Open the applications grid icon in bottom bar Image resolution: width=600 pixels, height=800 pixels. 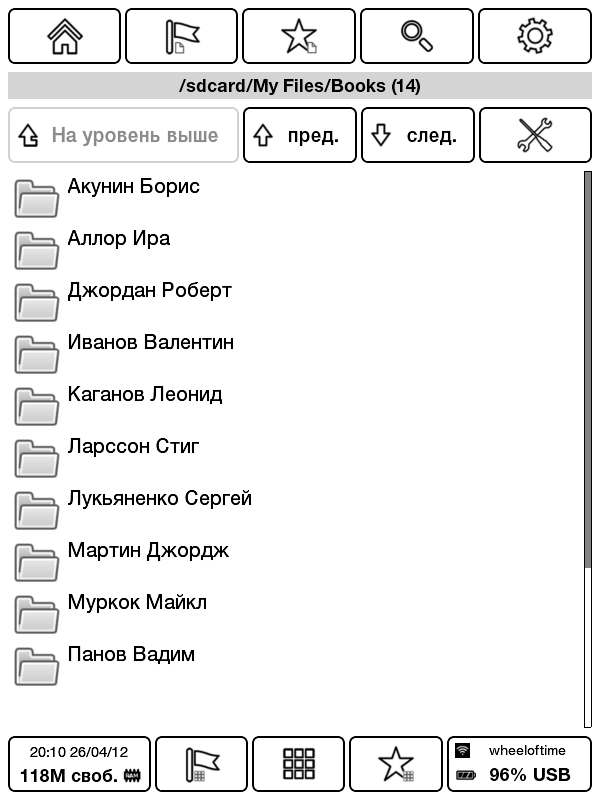pyautogui.click(x=298, y=764)
